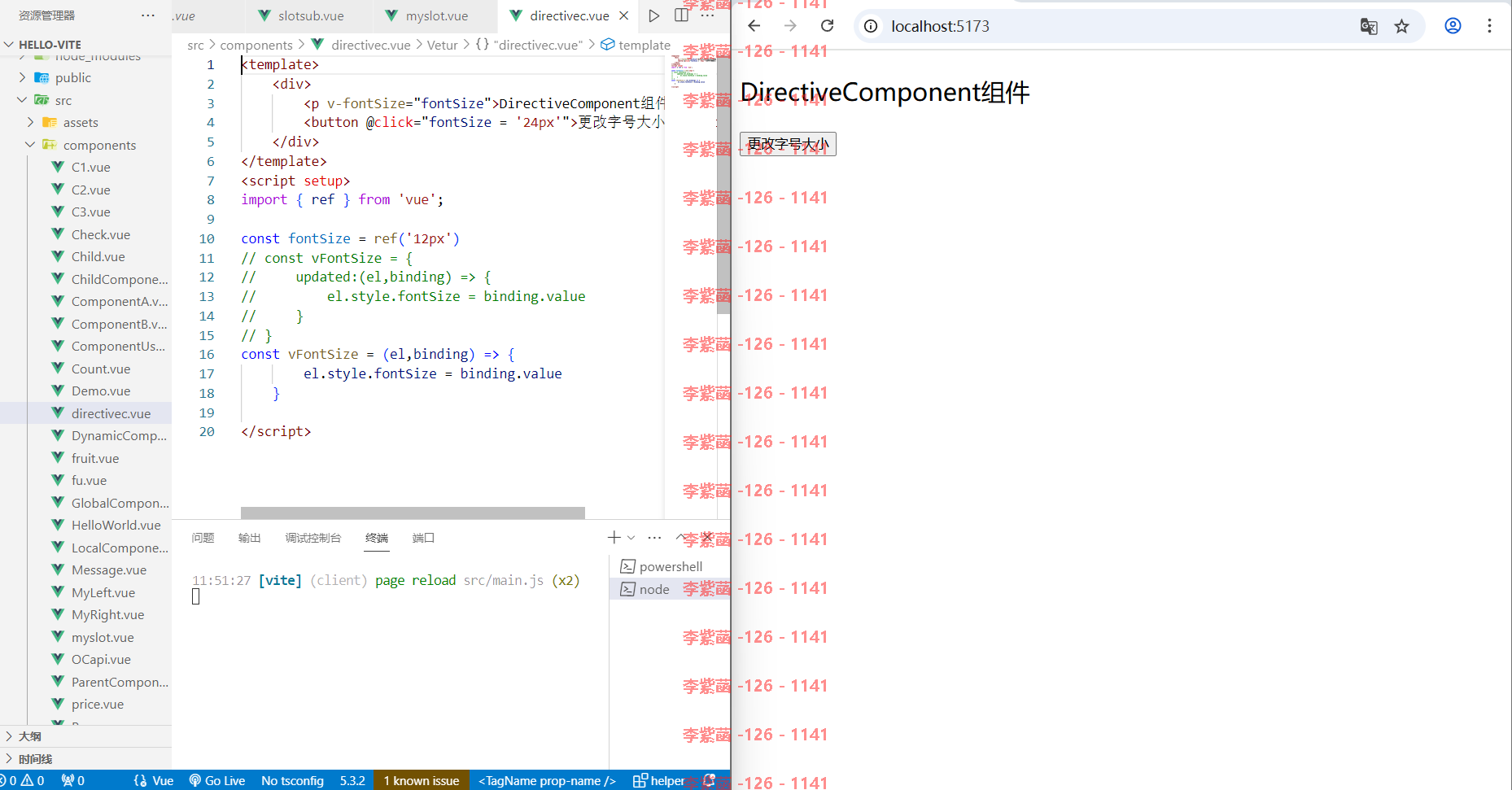Screen dimensions: 1512x790
Task: Click the helper status bar item
Action: [x=659, y=780]
